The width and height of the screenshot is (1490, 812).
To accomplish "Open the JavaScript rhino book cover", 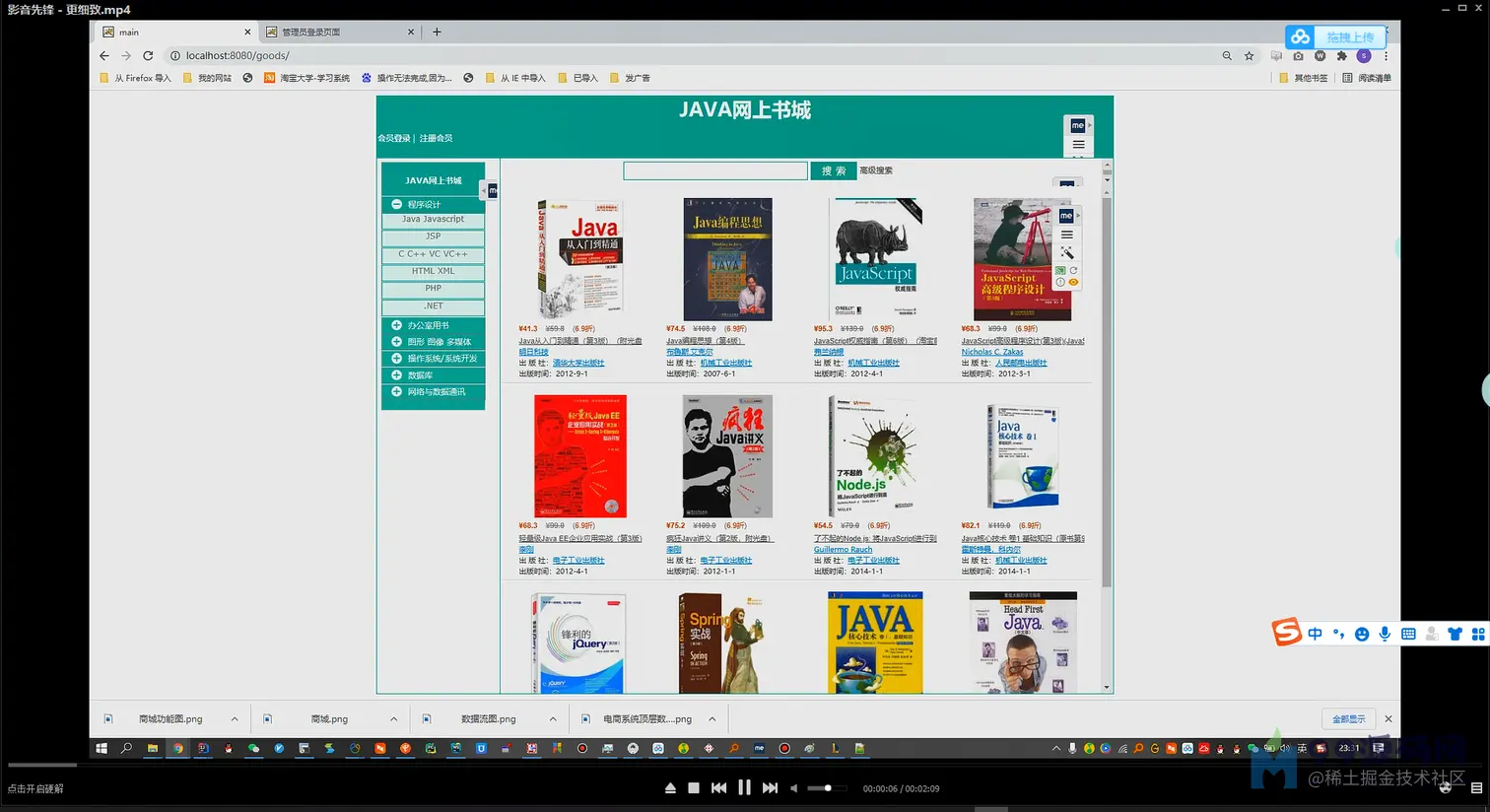I will [876, 259].
